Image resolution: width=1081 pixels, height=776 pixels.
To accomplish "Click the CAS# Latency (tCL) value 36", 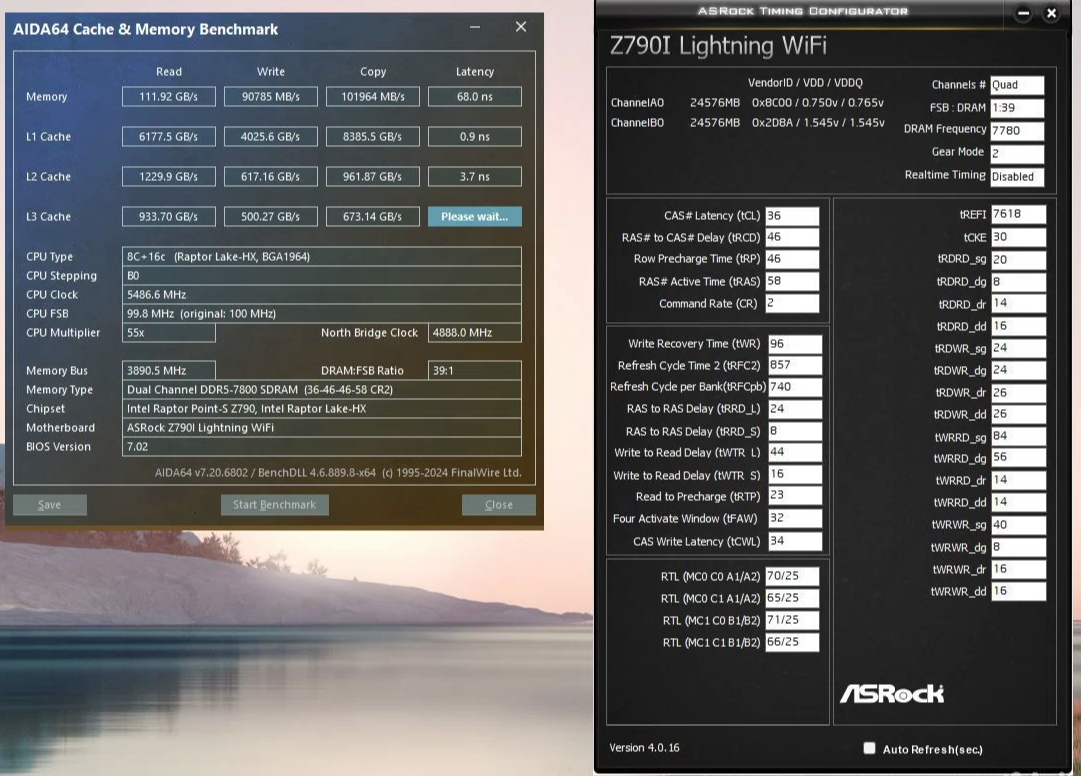I will coord(792,216).
